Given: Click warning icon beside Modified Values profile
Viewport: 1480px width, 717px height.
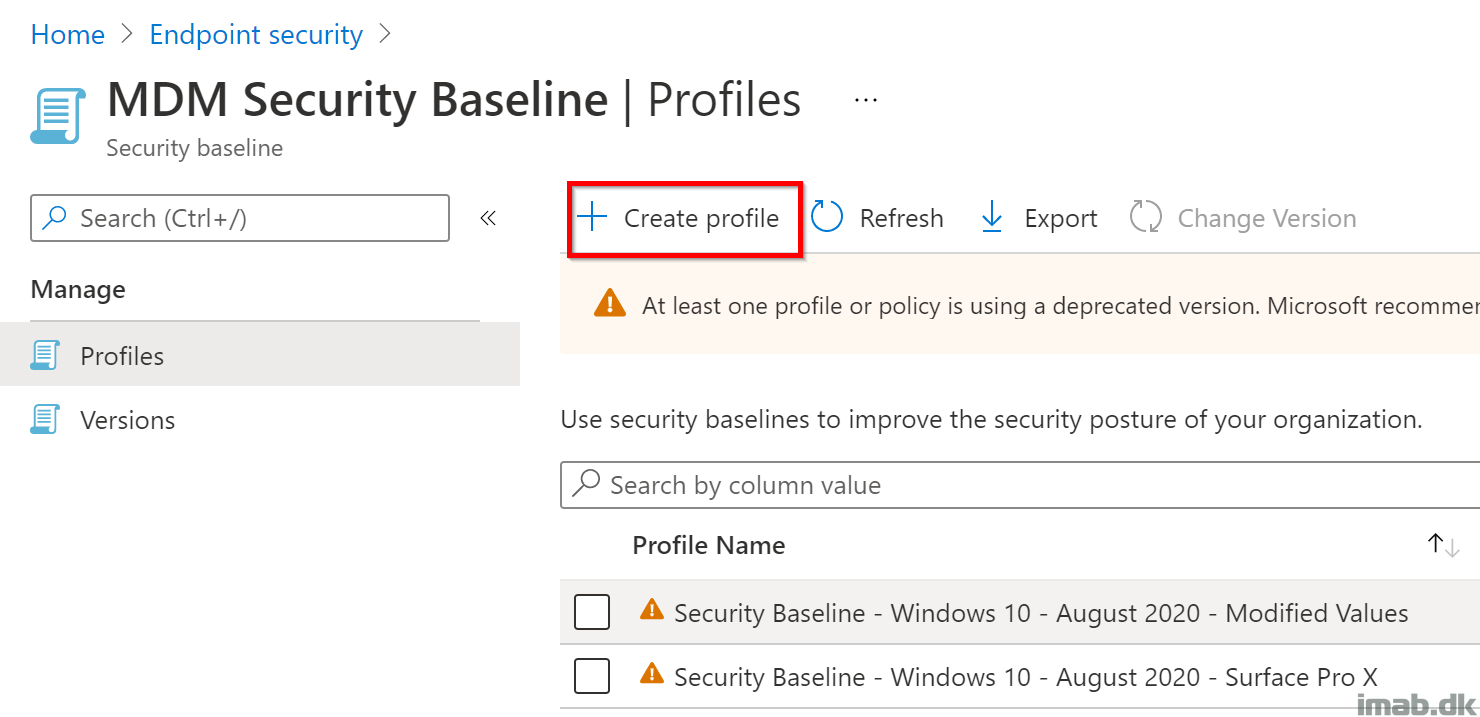Looking at the screenshot, I should click(x=651, y=610).
